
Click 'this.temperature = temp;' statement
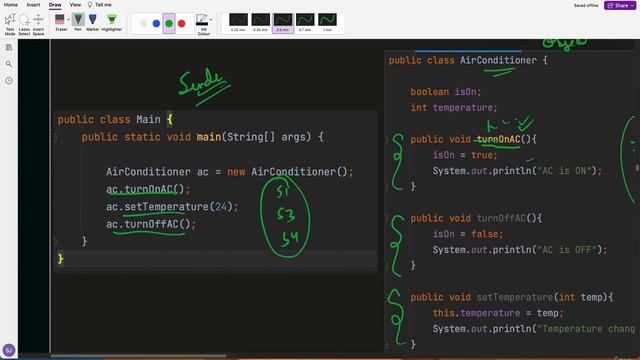click(x=498, y=313)
